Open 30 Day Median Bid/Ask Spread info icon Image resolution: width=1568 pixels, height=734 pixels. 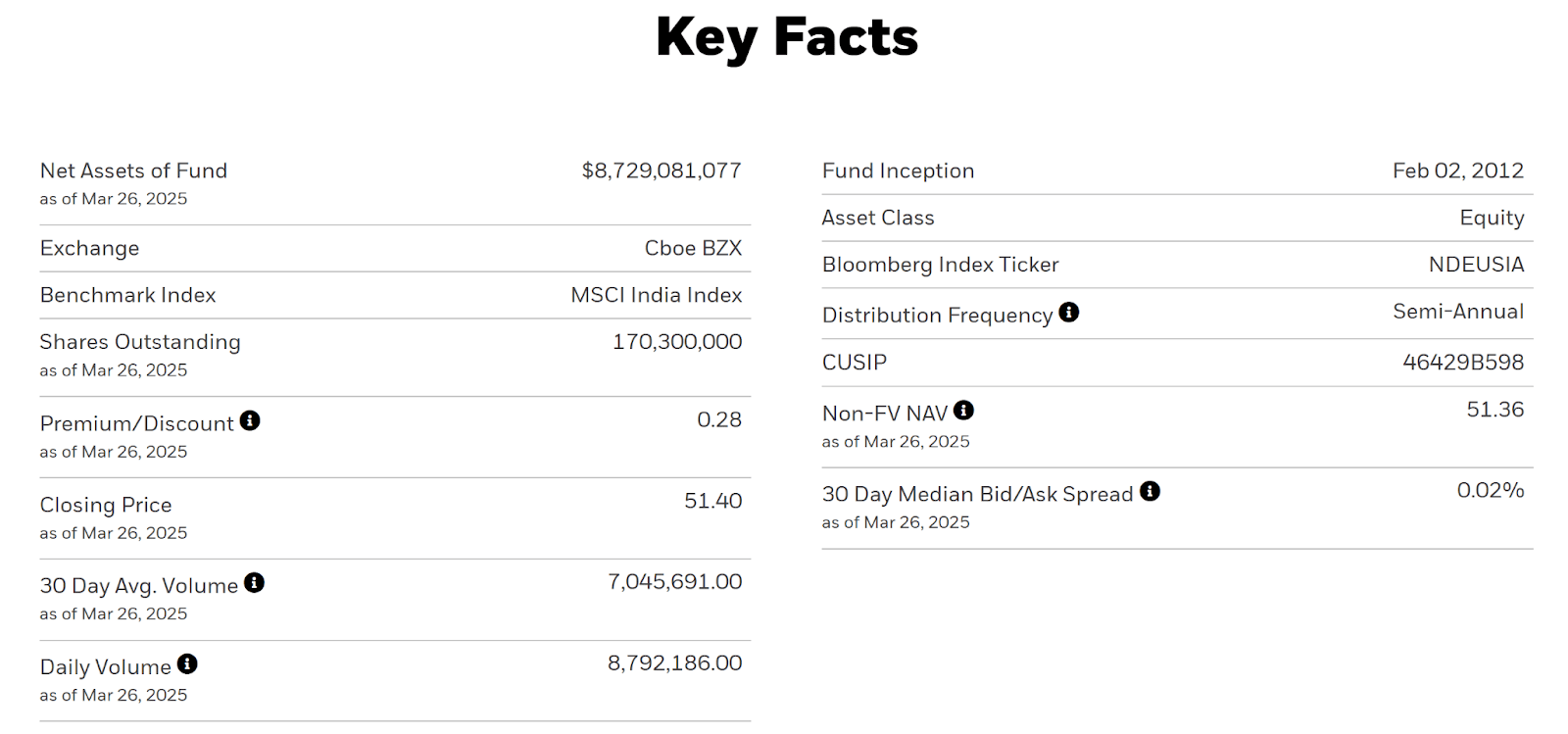(x=1150, y=492)
